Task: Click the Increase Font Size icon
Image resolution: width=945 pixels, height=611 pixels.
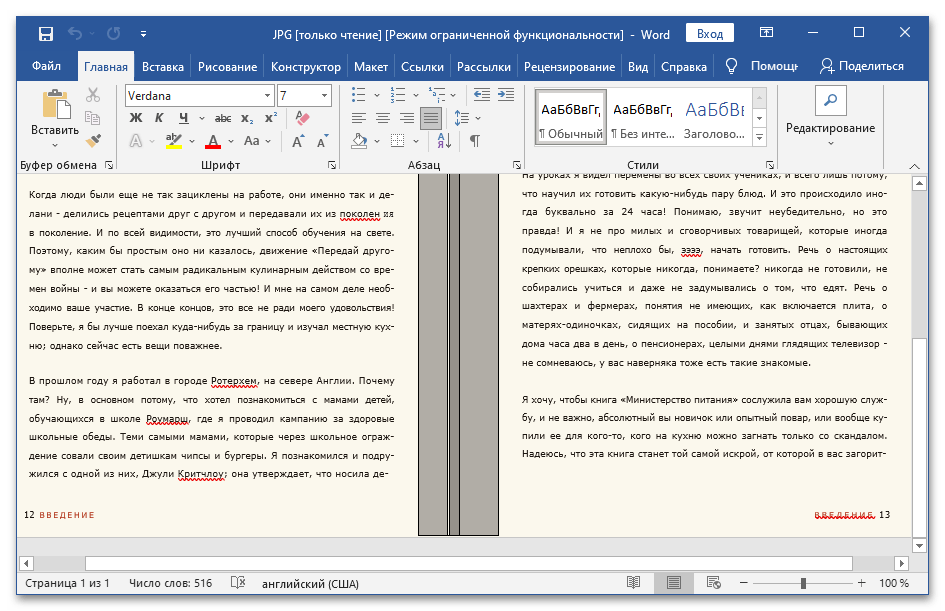Action: (x=298, y=141)
